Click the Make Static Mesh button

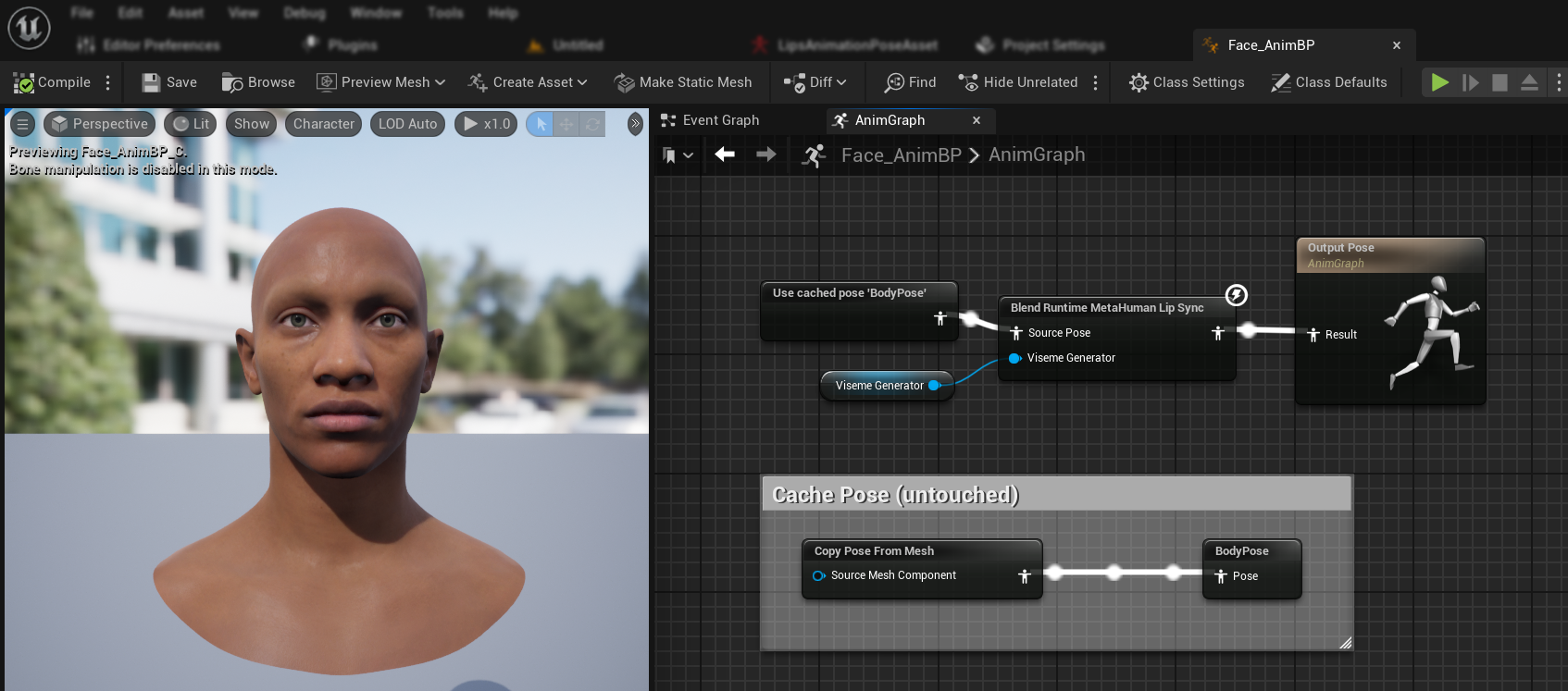coord(683,82)
